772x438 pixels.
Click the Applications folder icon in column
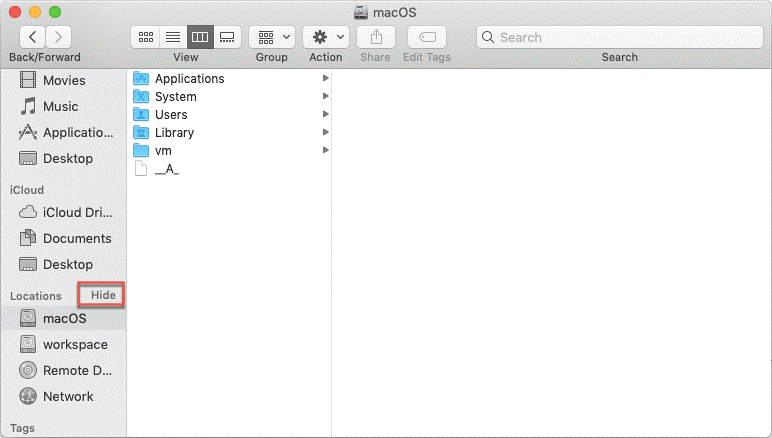141,78
